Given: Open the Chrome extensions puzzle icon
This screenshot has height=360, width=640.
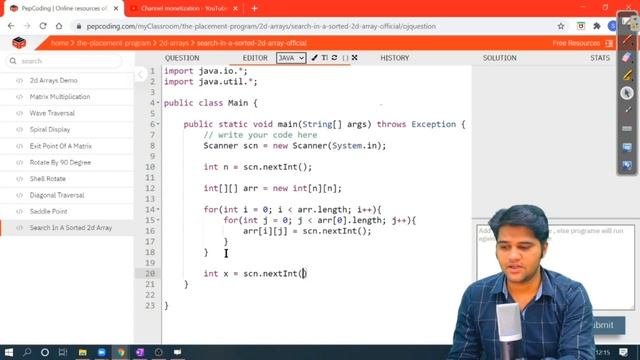Looking at the screenshot, I should pos(597,26).
